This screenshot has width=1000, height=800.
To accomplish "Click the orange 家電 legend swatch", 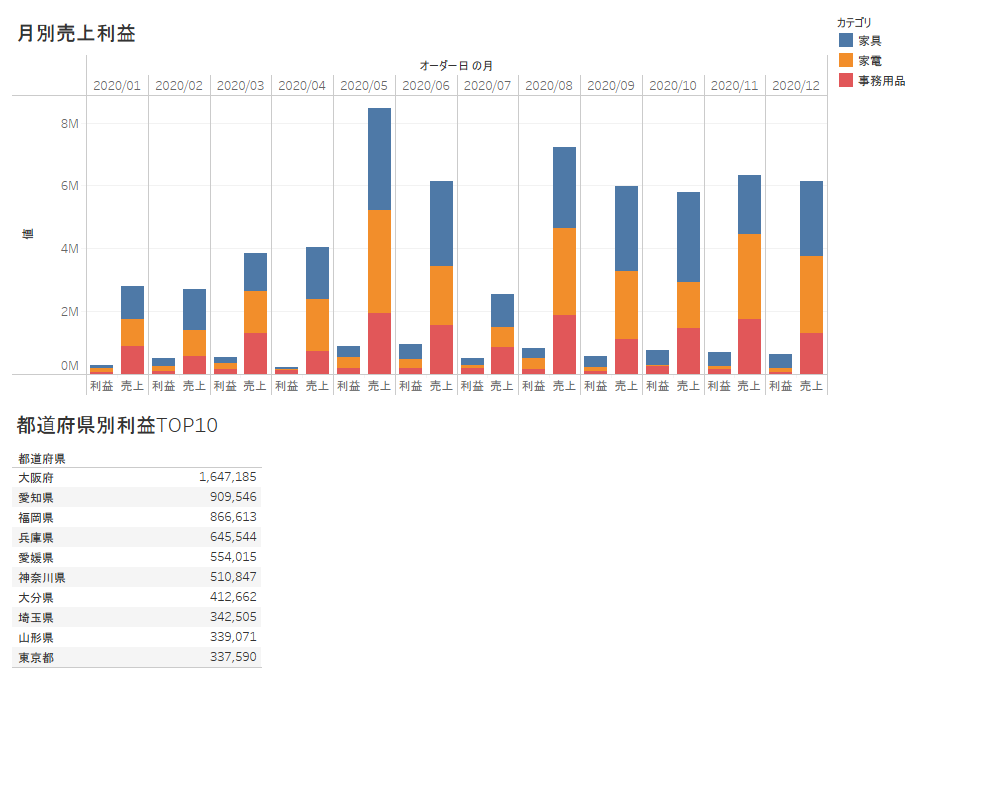I will coord(846,61).
